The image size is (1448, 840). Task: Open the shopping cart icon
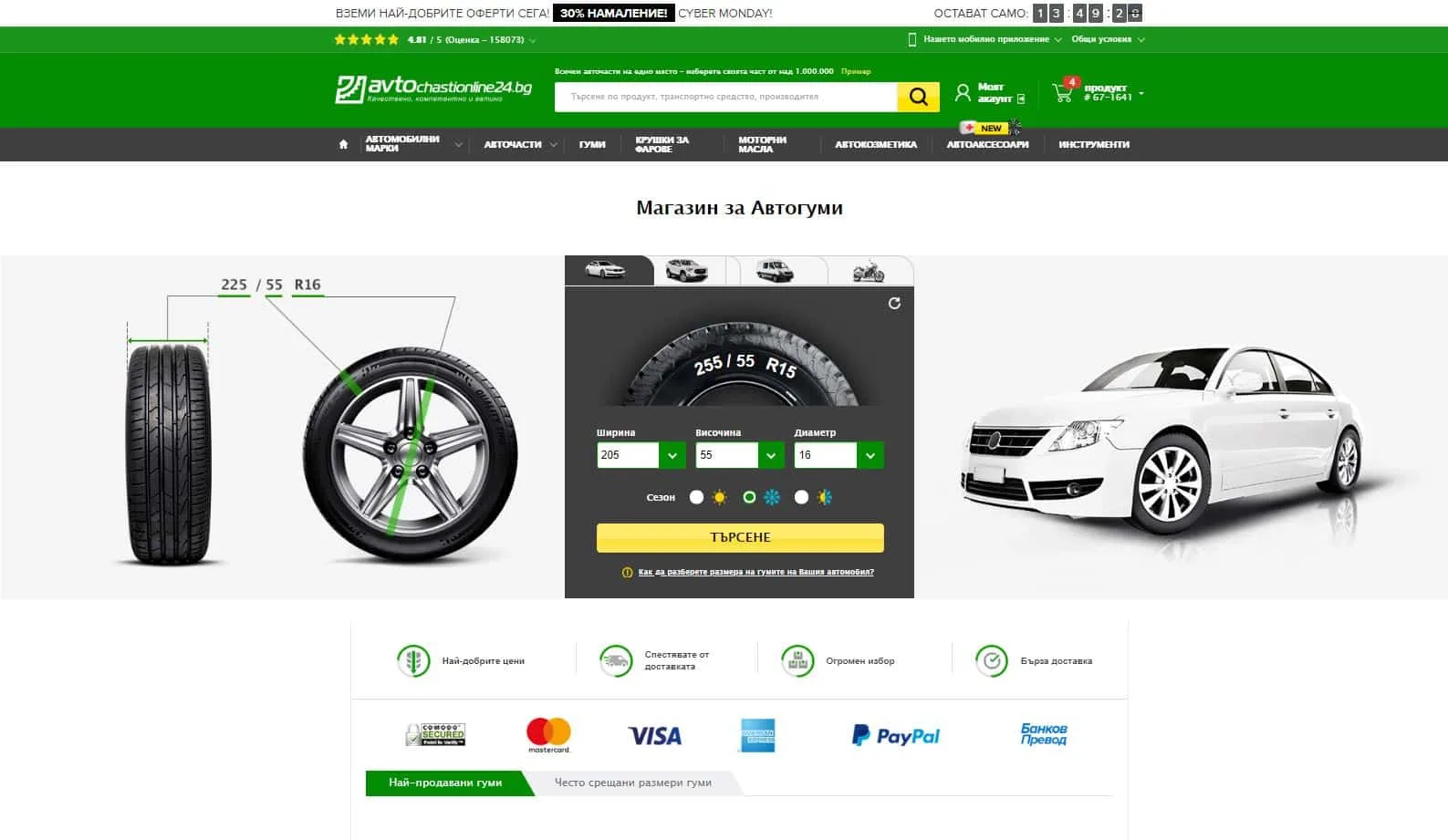click(1063, 92)
